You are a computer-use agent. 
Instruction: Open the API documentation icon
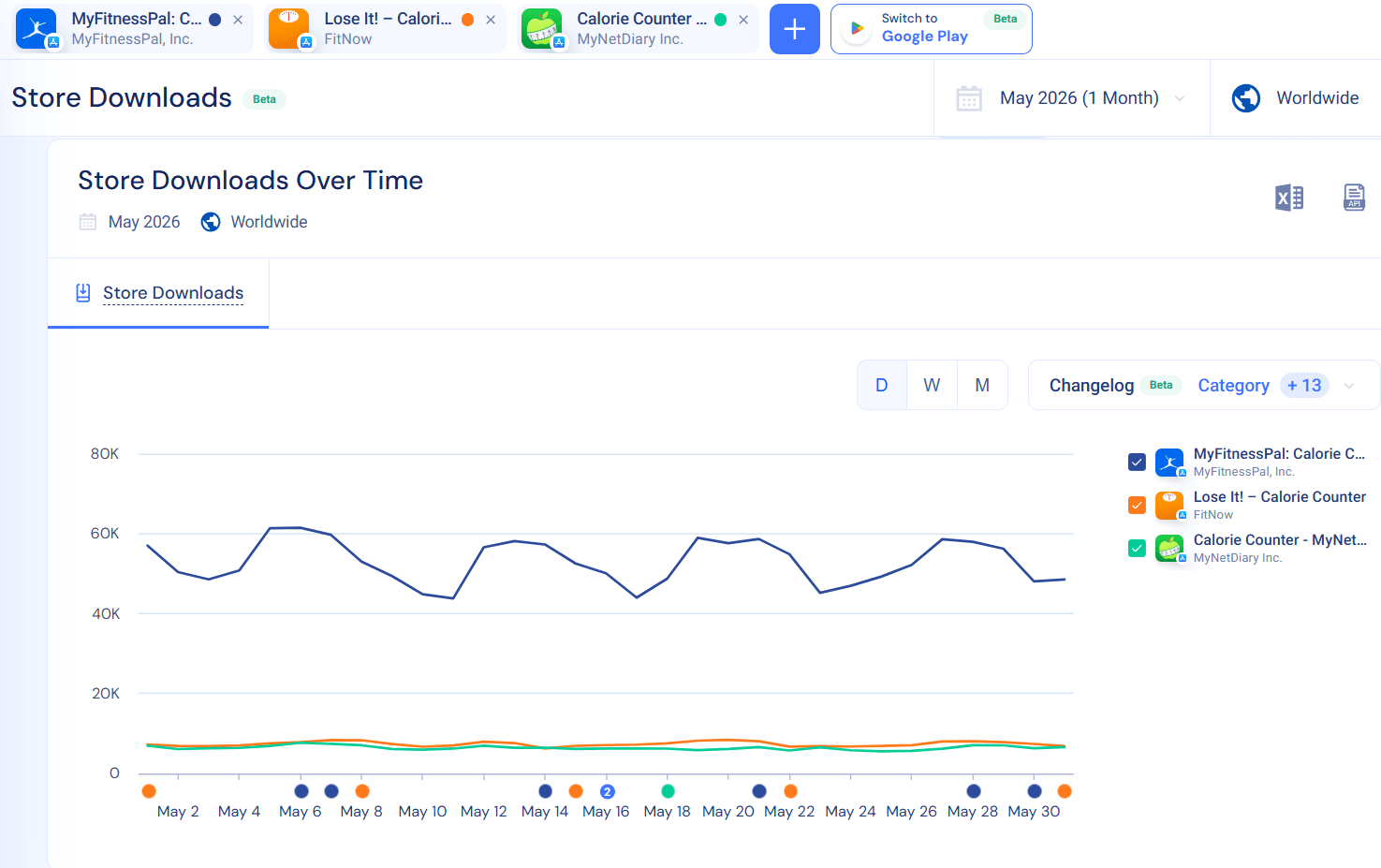click(1354, 198)
